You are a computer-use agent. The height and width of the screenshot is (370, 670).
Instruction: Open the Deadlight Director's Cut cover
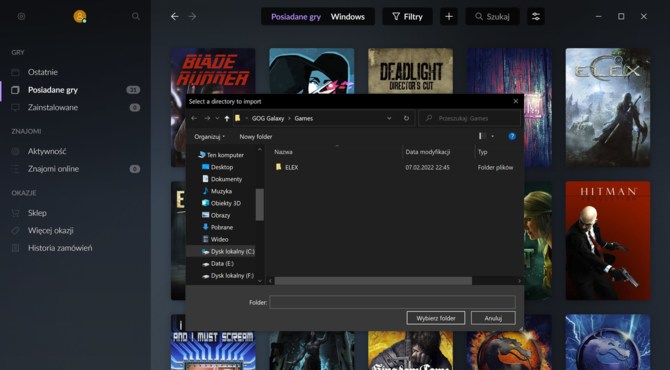[x=410, y=70]
